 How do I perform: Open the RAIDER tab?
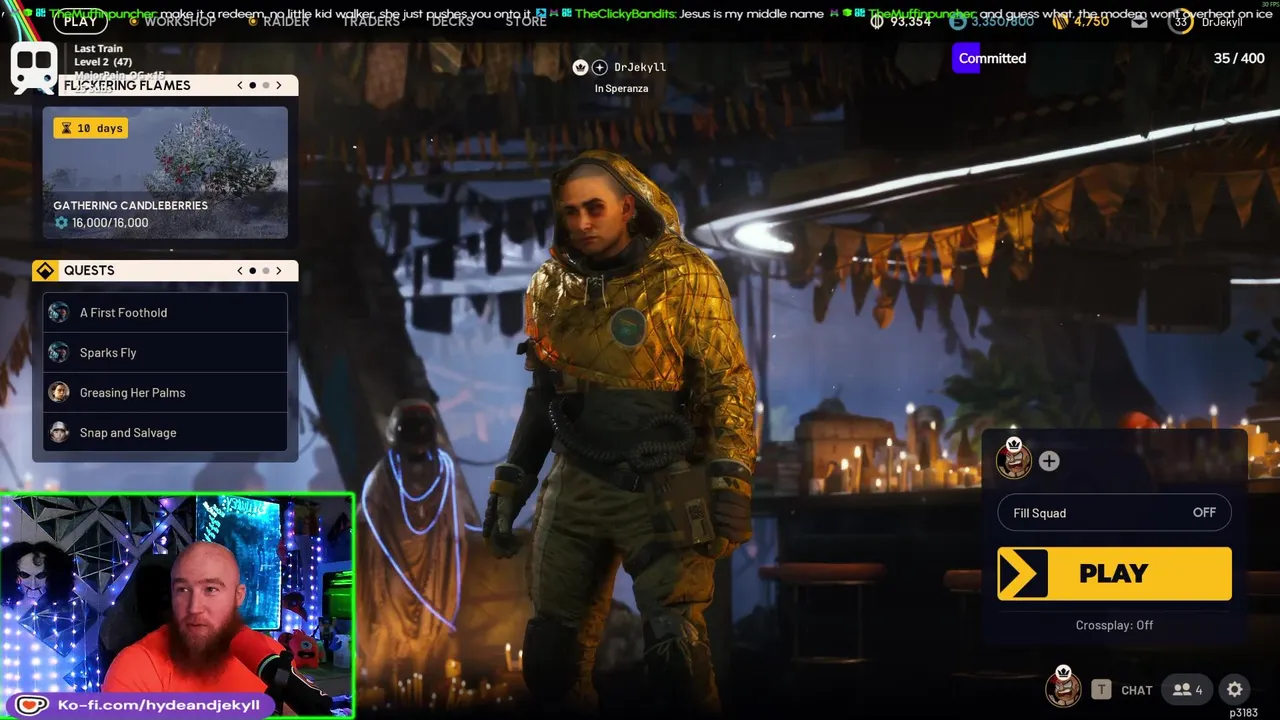point(286,21)
